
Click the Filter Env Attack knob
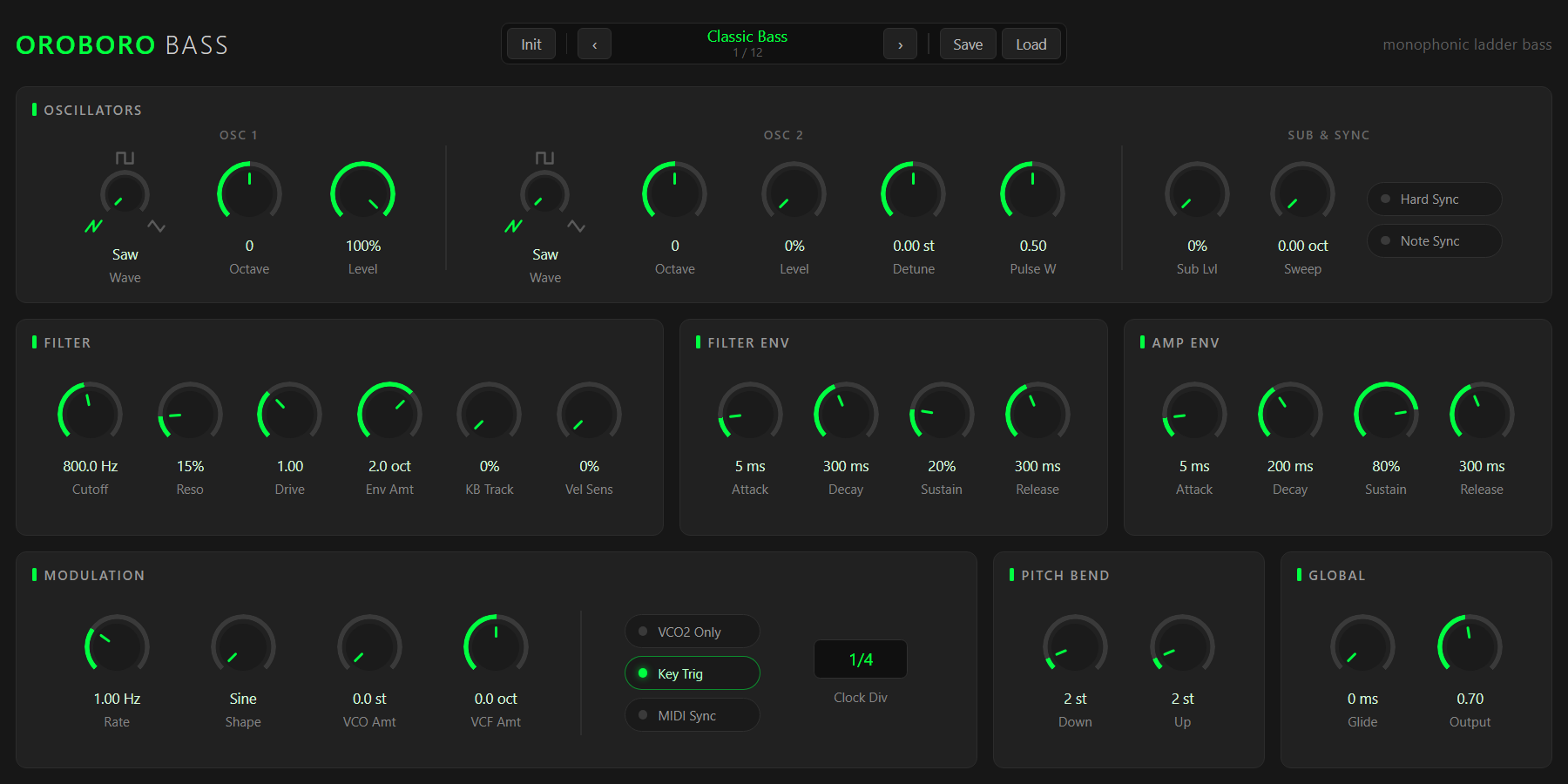pos(750,414)
